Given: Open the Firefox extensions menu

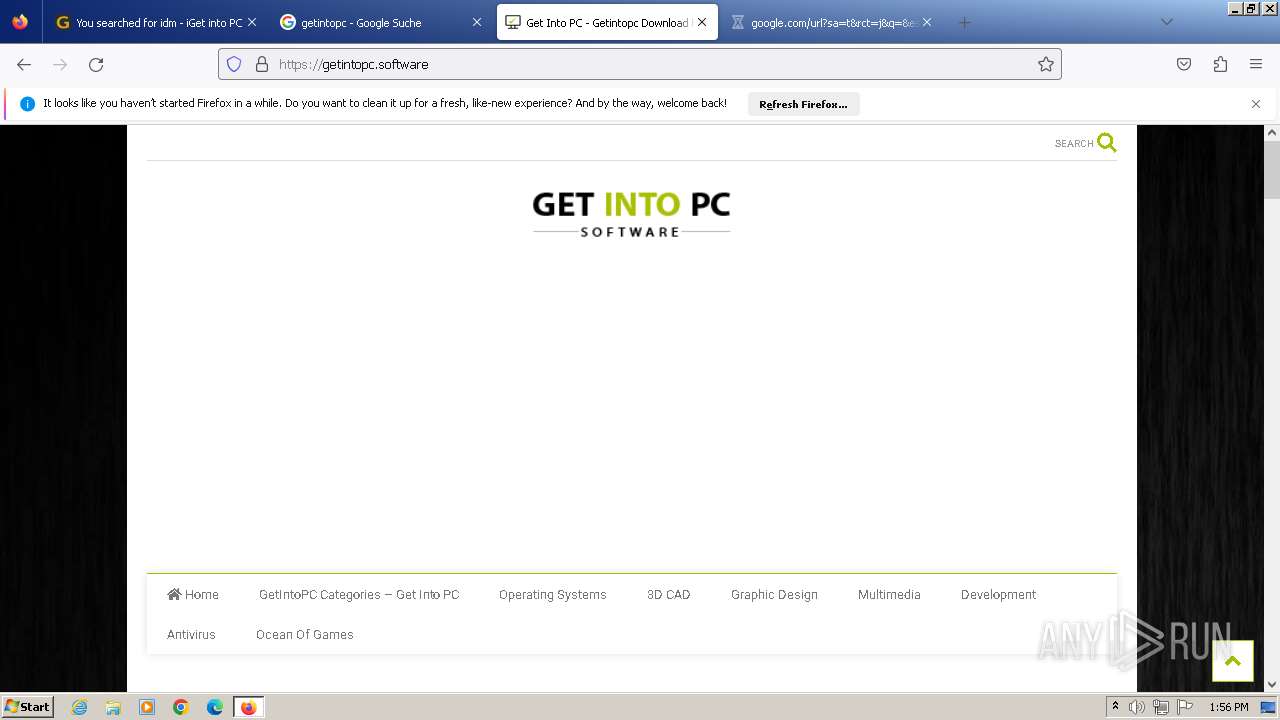Looking at the screenshot, I should [x=1220, y=64].
